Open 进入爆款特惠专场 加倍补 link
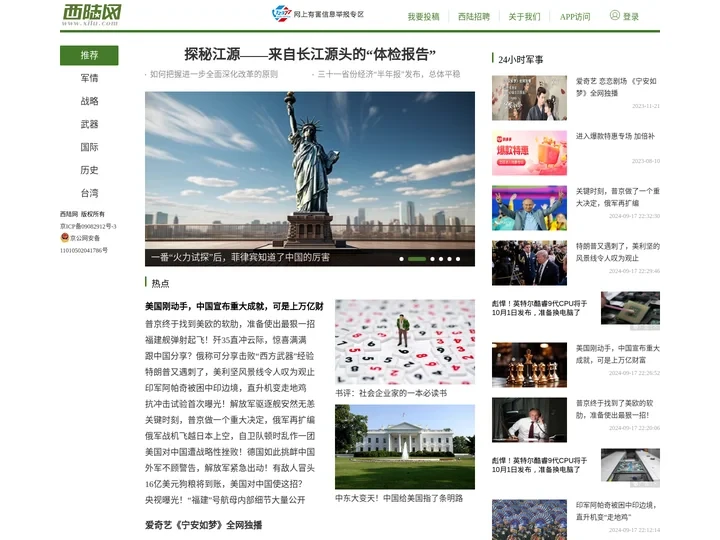This screenshot has height=540, width=720. click(615, 136)
